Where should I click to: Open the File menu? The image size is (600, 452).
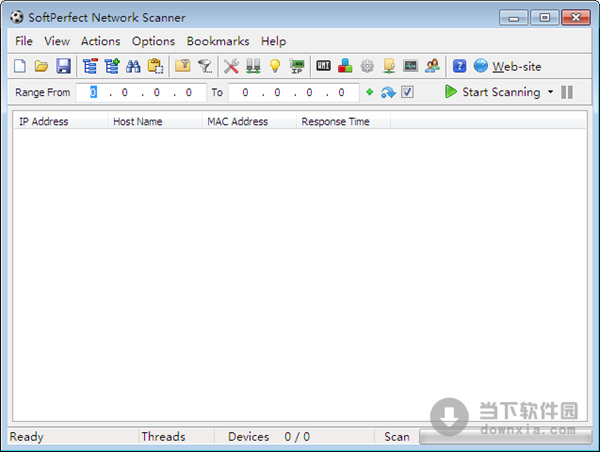point(24,41)
